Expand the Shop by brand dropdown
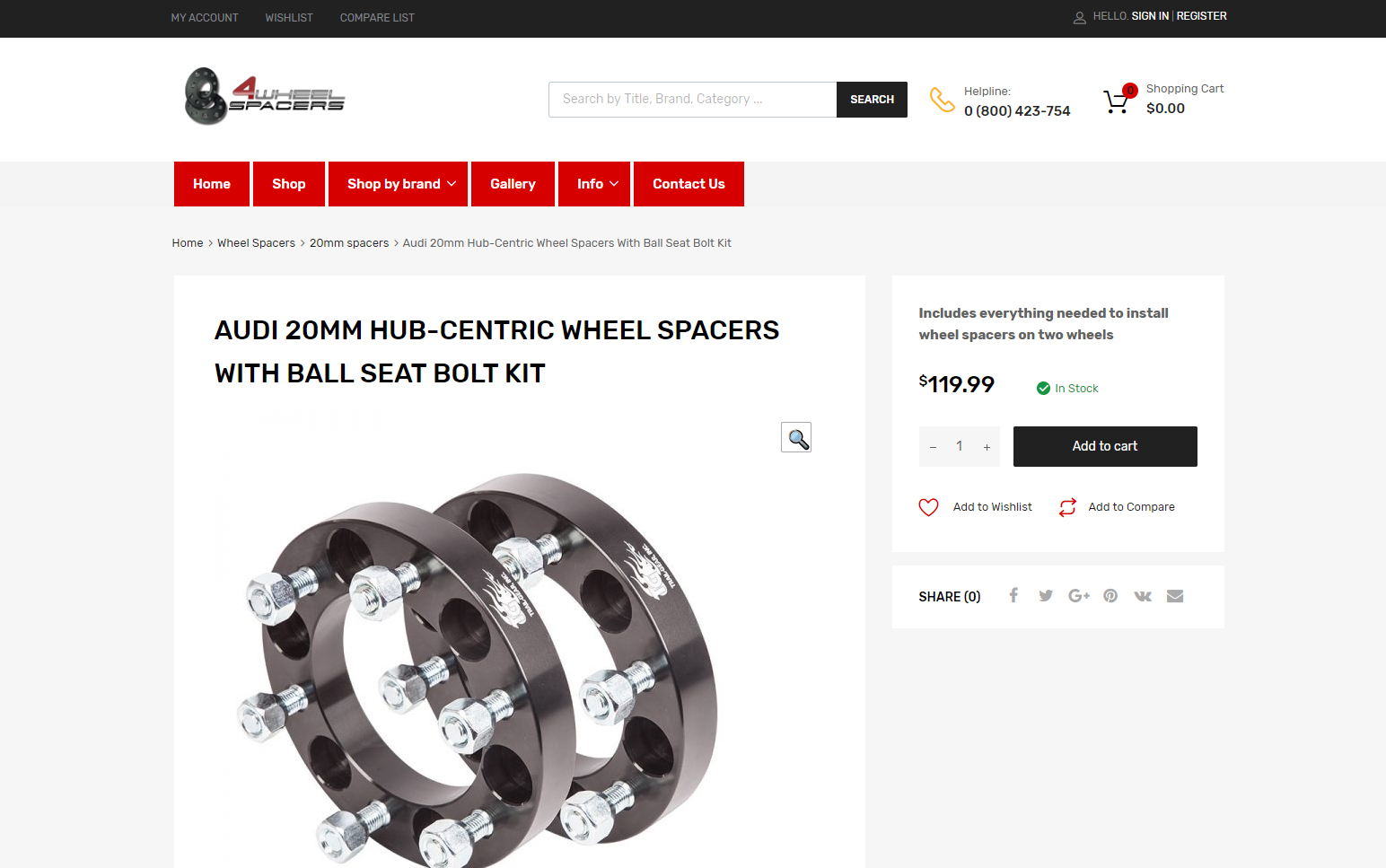The width and height of the screenshot is (1386, 868). click(398, 184)
